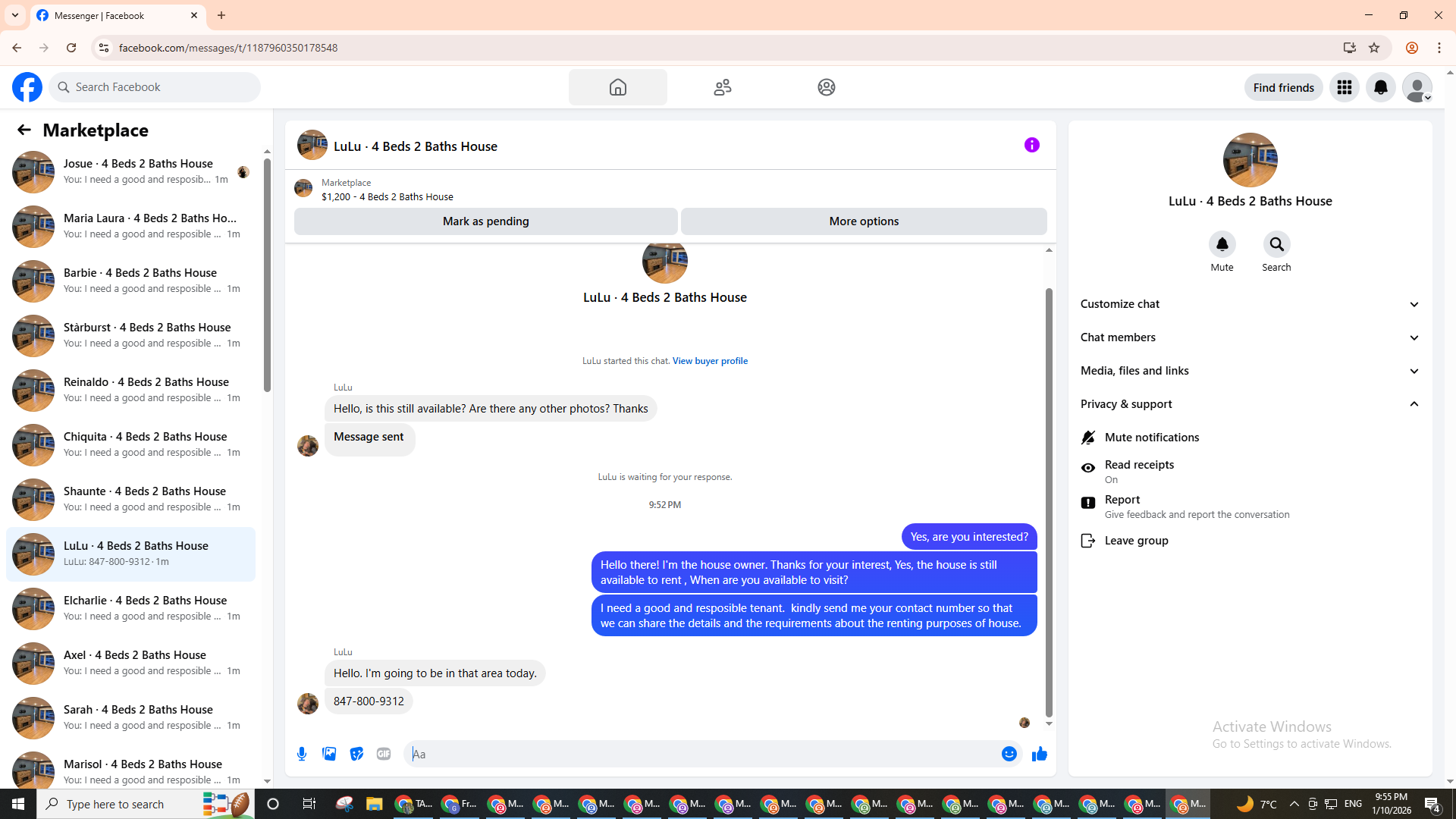Open the emoji picker in message box
1456x819 pixels.
[x=1009, y=754]
